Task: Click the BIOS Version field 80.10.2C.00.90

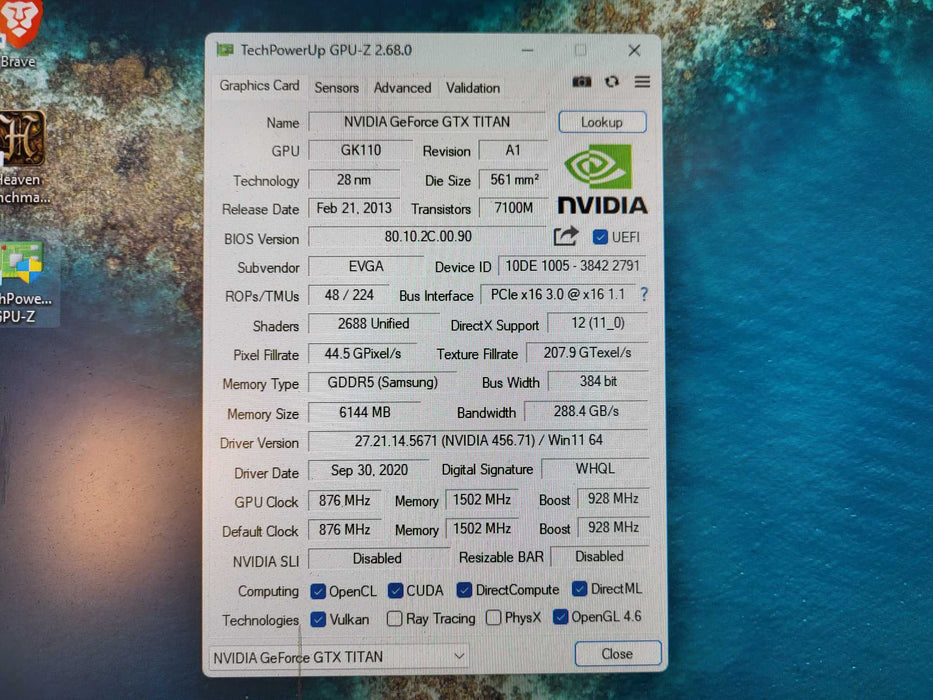Action: [427, 236]
